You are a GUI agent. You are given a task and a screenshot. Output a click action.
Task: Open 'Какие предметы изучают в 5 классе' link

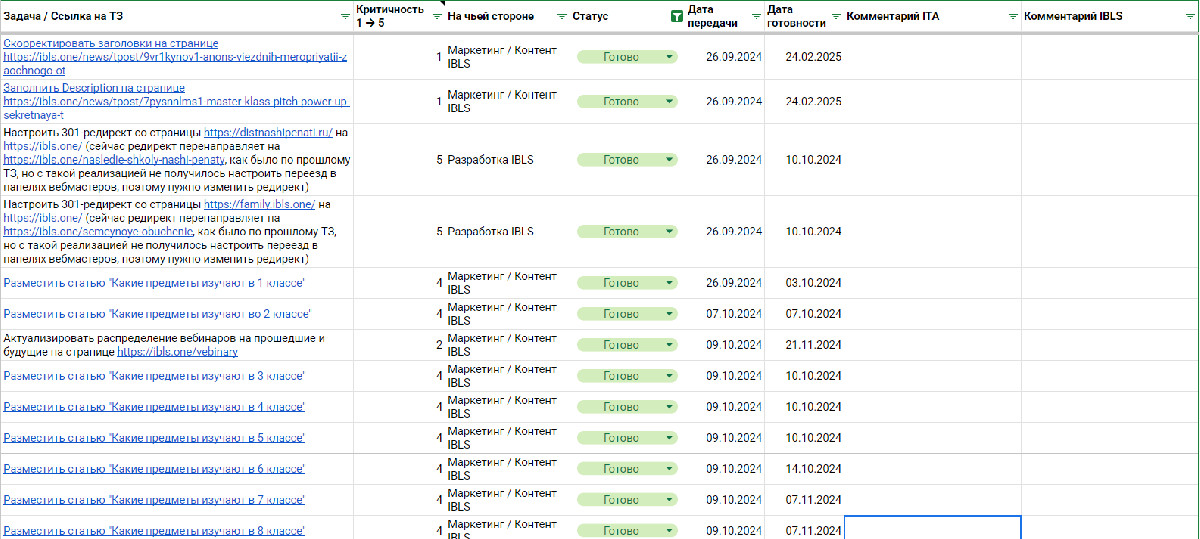(154, 438)
